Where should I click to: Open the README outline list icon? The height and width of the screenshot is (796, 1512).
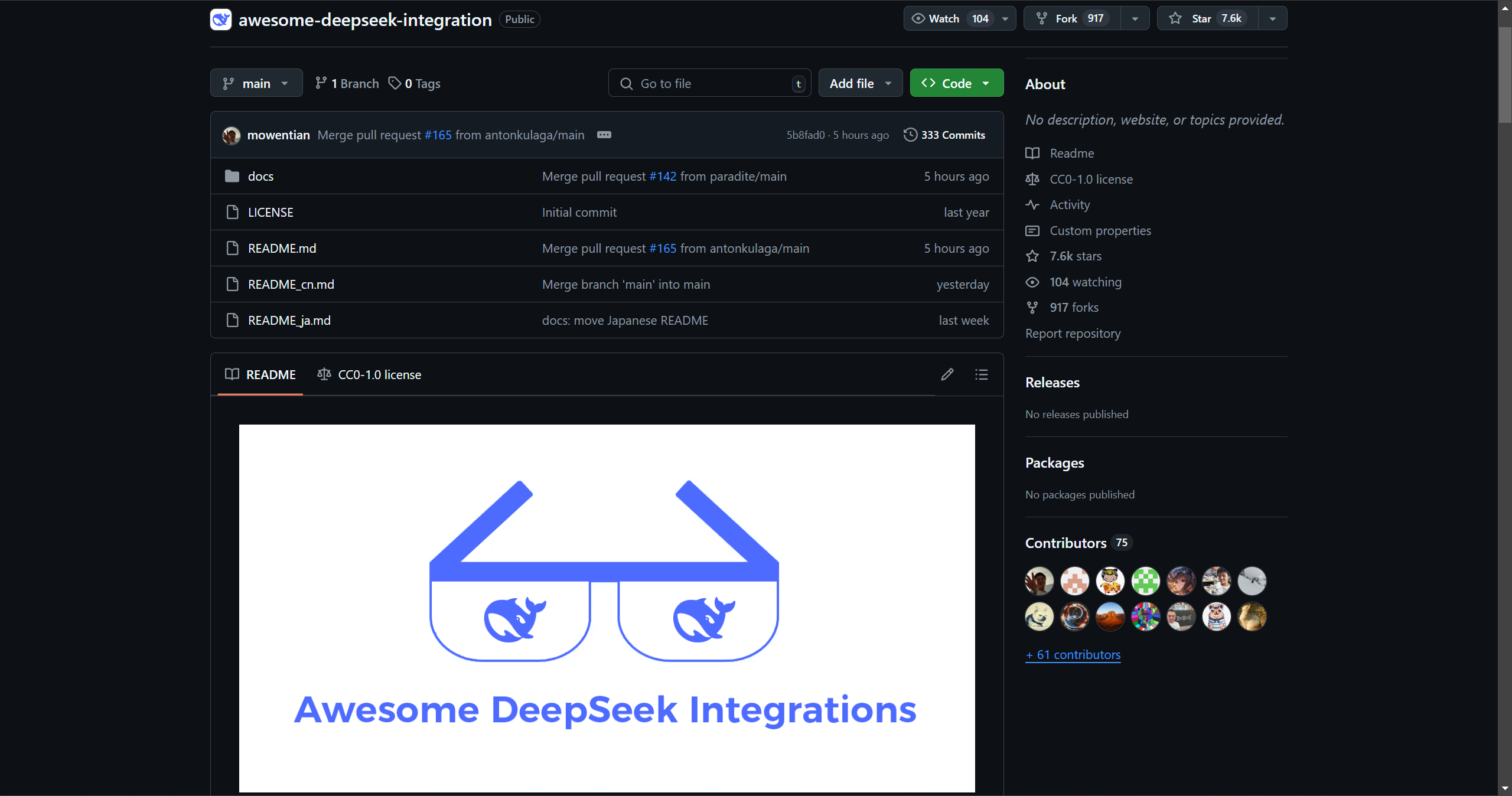(x=982, y=374)
